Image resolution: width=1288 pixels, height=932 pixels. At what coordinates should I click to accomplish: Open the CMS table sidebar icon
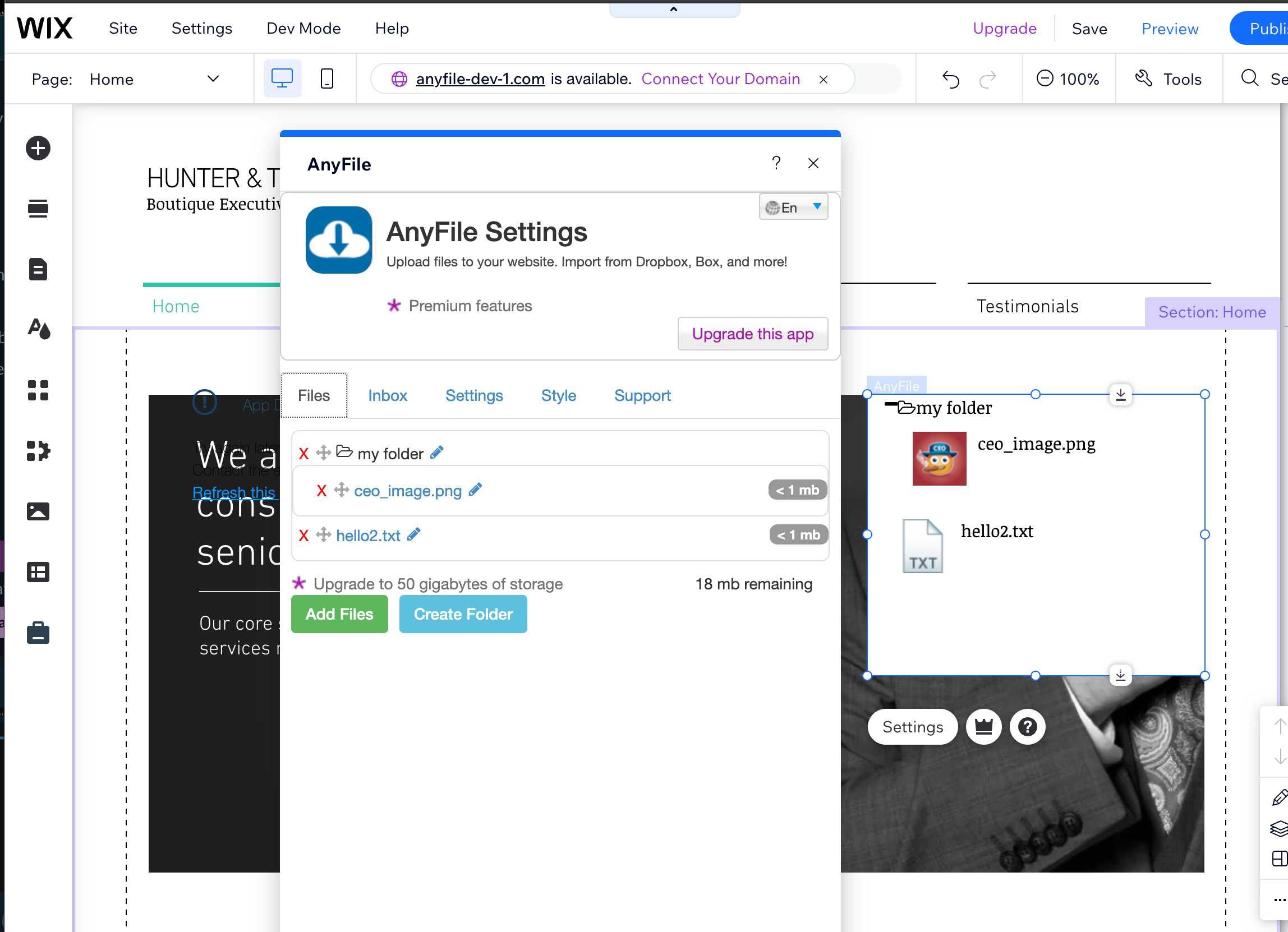[x=38, y=571]
